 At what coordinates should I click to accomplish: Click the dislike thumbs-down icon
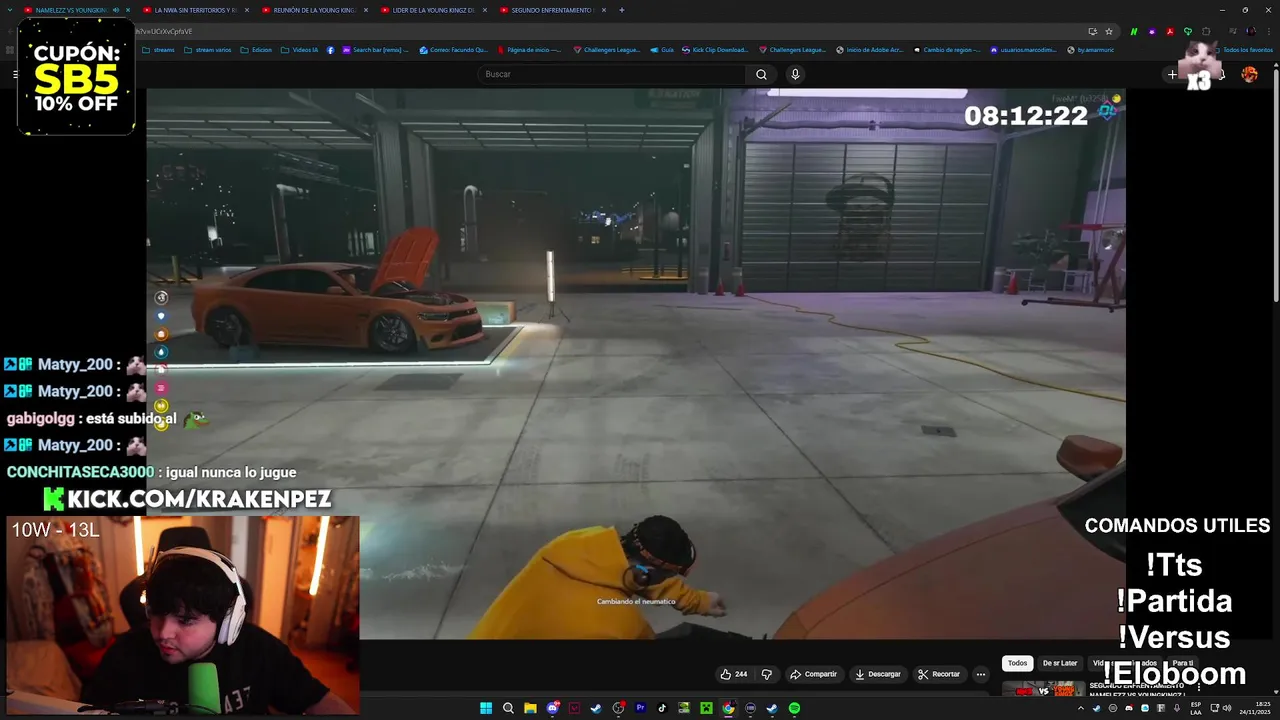tap(767, 674)
